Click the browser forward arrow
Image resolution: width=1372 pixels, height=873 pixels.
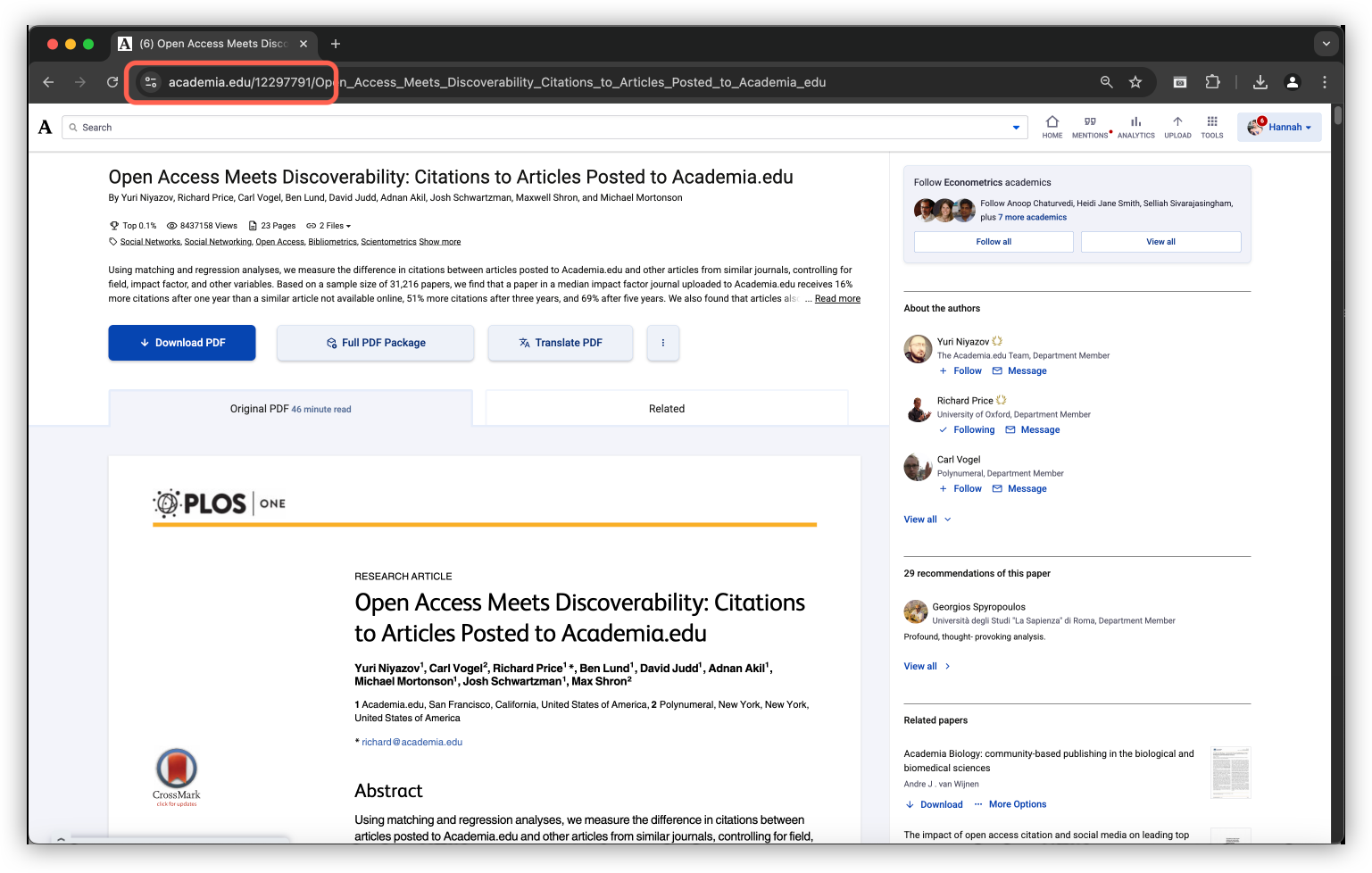click(80, 82)
